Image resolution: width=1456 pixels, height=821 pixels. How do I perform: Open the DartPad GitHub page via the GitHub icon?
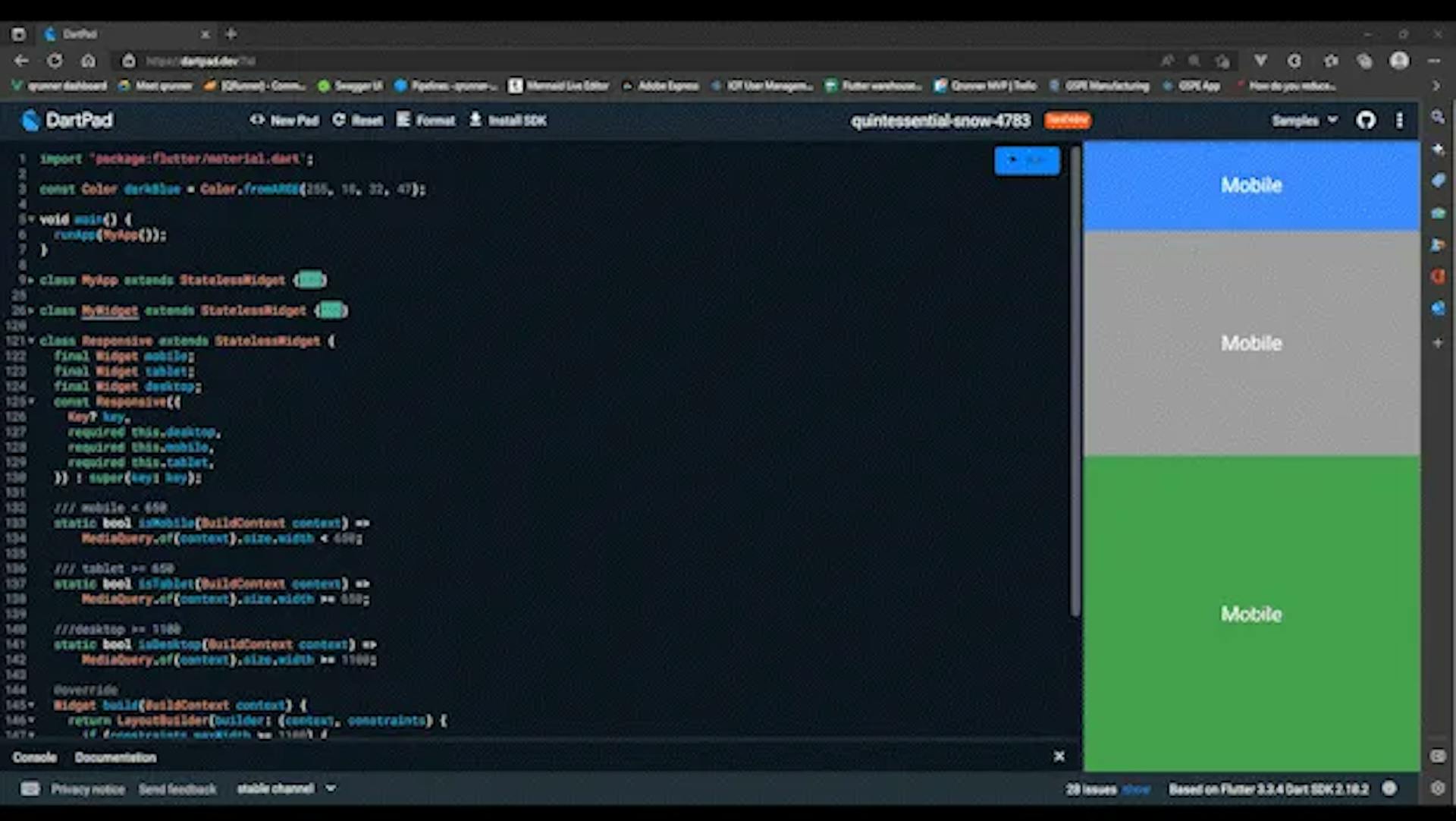pyautogui.click(x=1365, y=120)
